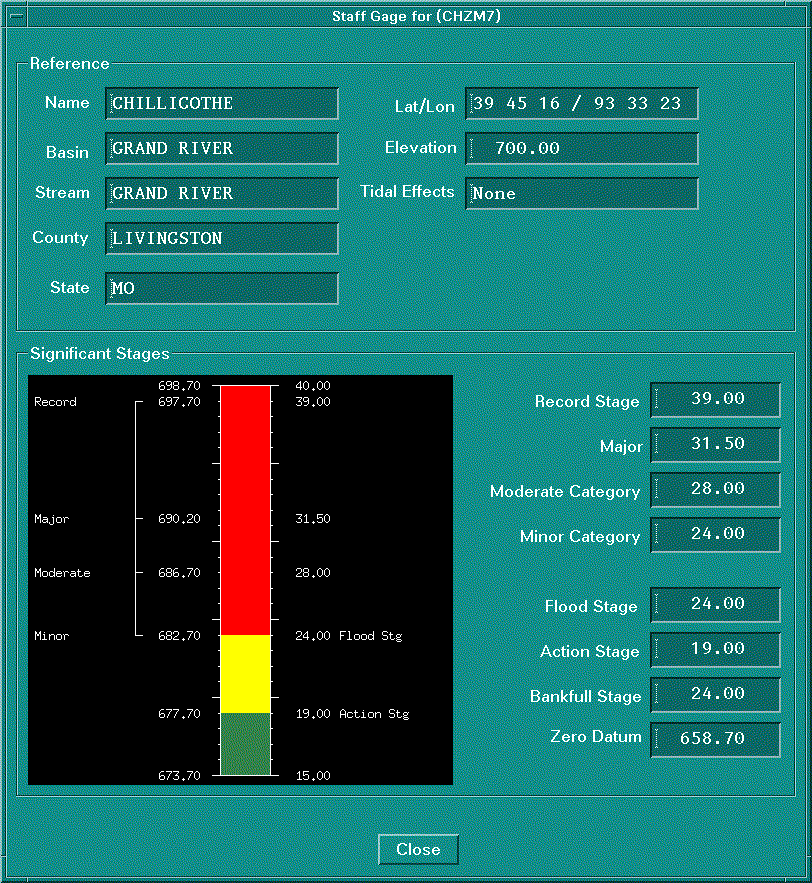The width and height of the screenshot is (812, 883).
Task: Click the 677.70 elevation value
Action: [179, 714]
